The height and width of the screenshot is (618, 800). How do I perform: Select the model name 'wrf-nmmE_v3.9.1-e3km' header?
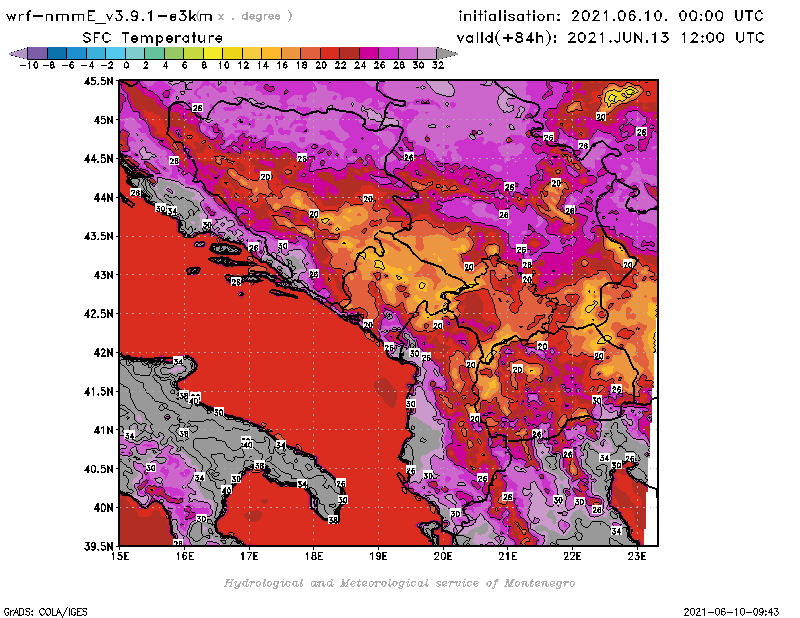tap(109, 16)
